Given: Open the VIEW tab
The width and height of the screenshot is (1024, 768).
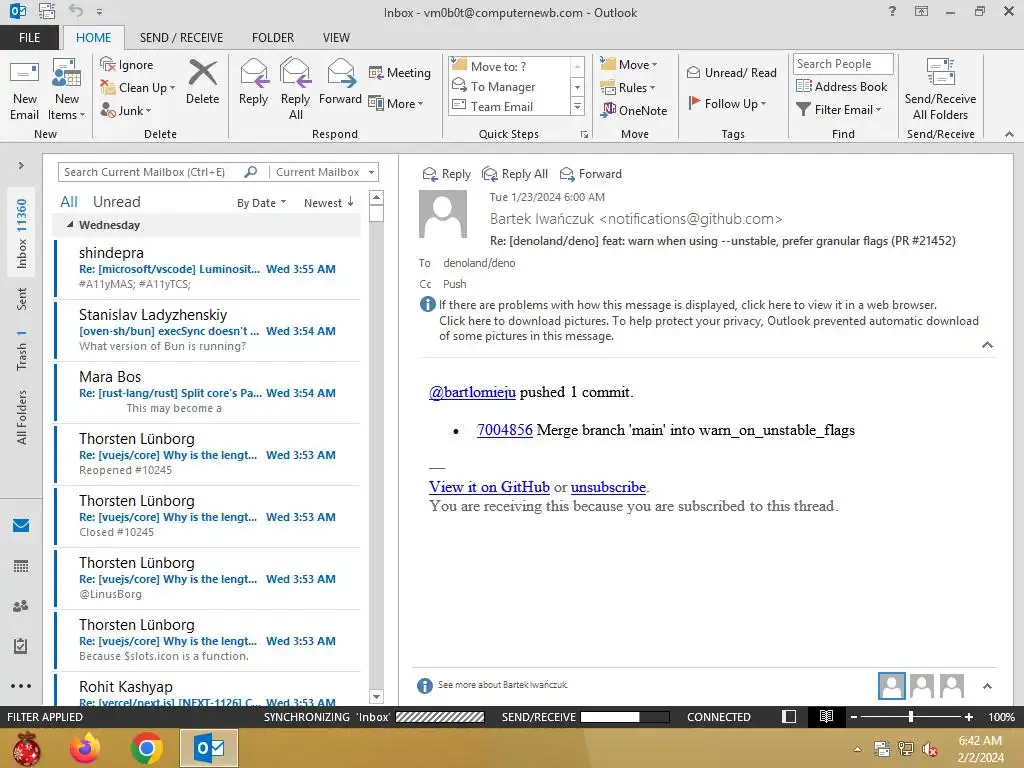Looking at the screenshot, I should coord(336,37).
